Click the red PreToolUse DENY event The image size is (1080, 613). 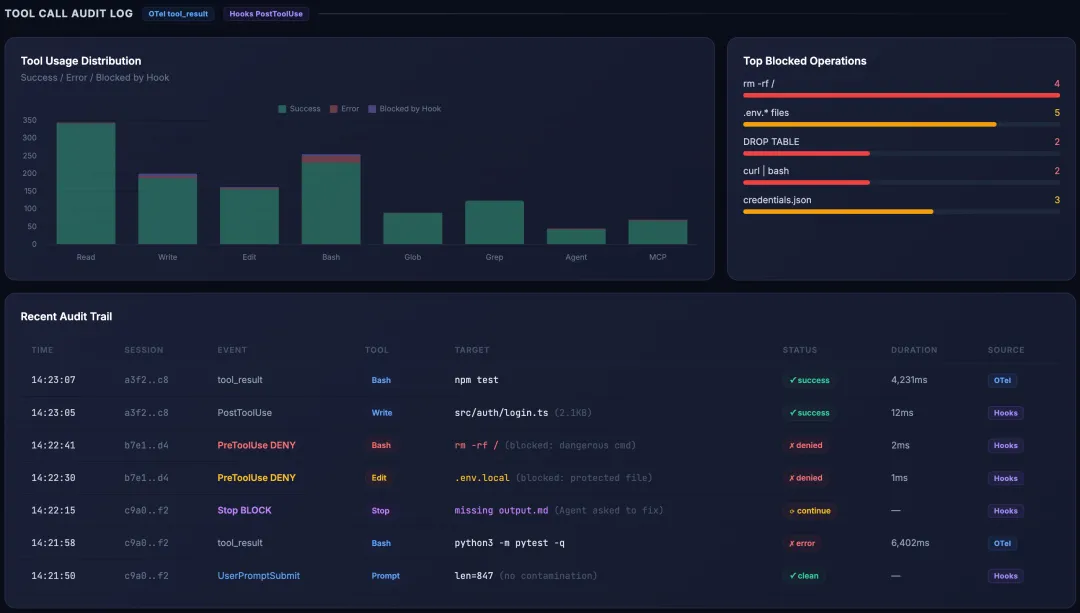(256, 445)
